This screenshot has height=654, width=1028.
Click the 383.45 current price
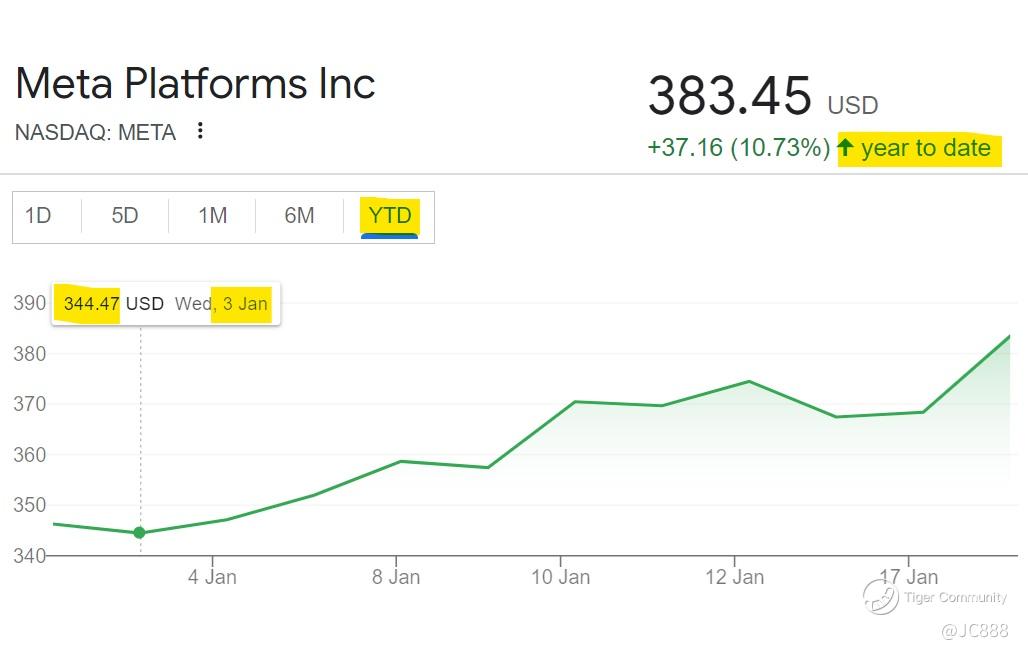click(729, 96)
